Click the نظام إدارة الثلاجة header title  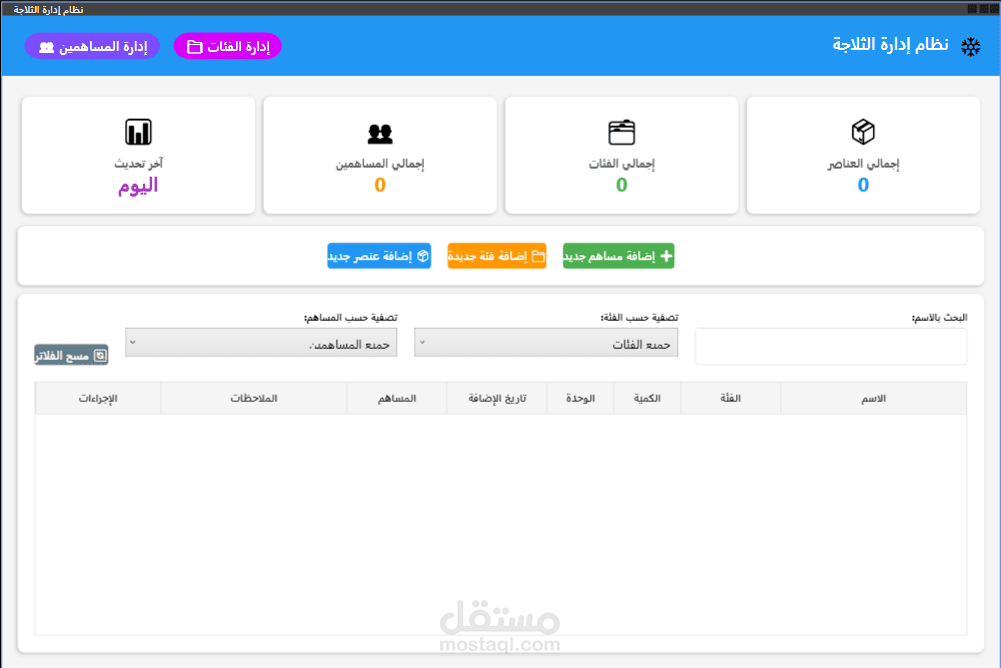coord(890,45)
